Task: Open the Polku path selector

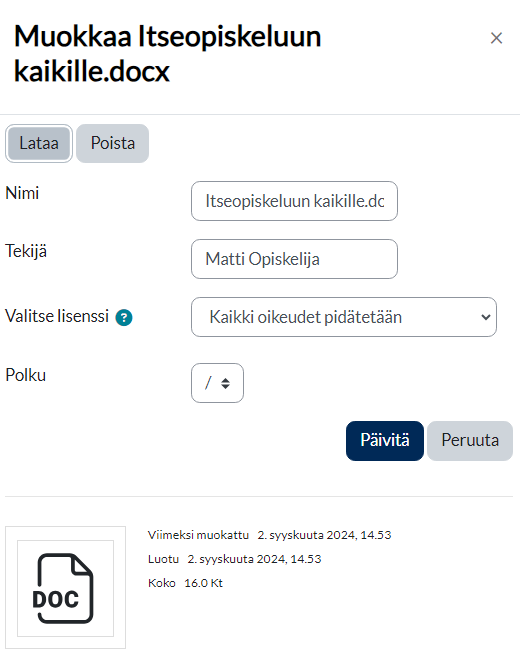Action: click(217, 383)
